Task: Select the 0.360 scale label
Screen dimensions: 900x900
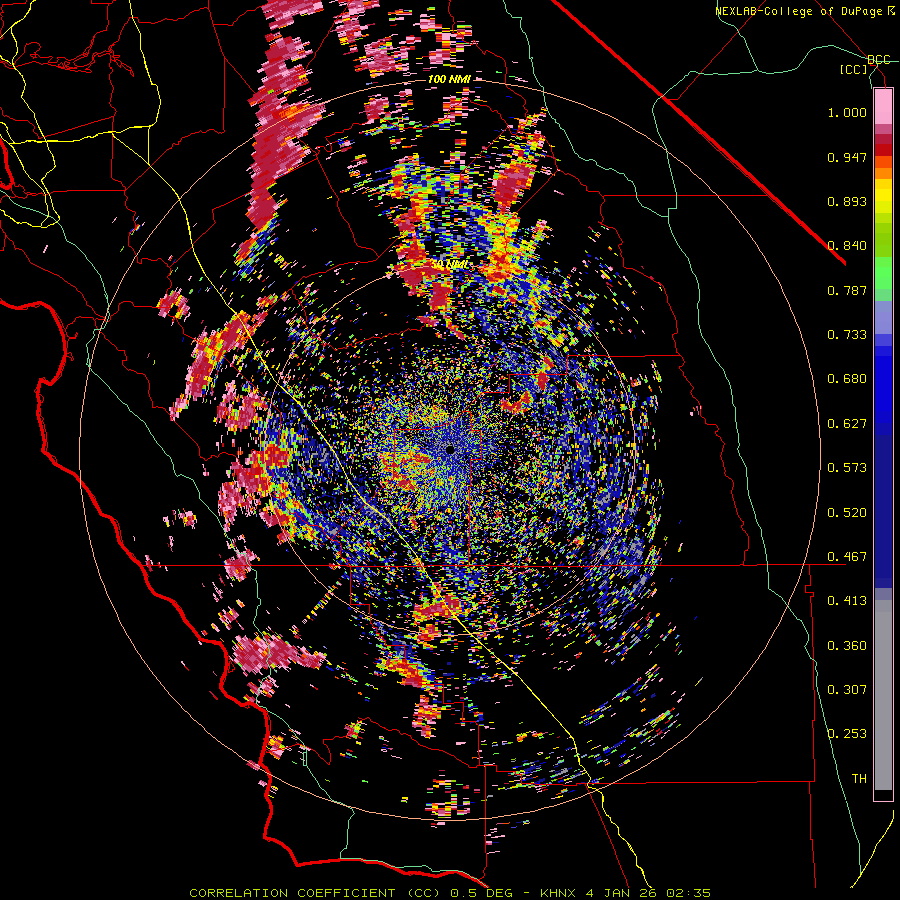Action: (x=847, y=646)
